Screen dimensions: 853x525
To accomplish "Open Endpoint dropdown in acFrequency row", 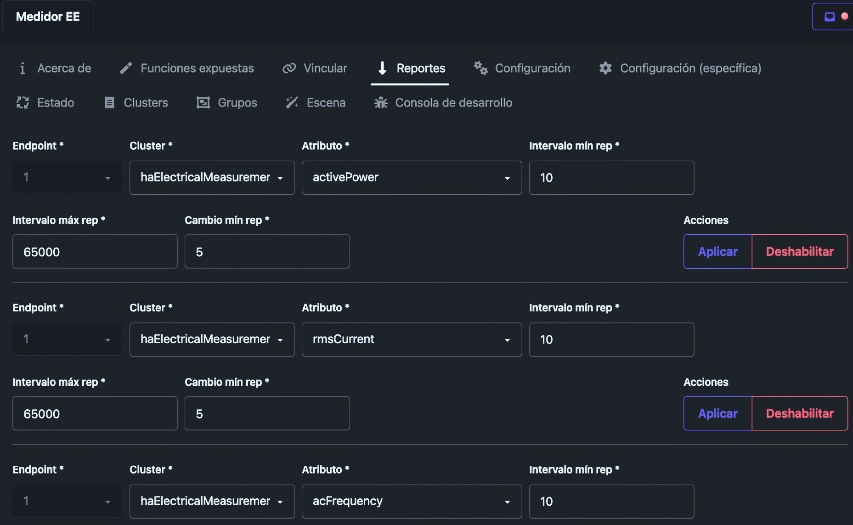I will pos(67,501).
